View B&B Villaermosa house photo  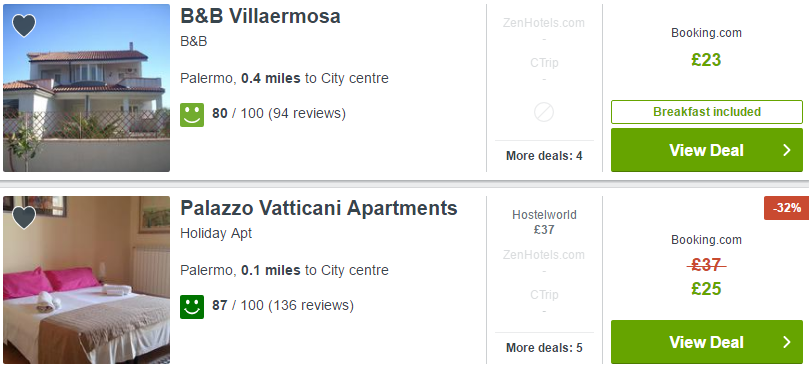coord(86,88)
